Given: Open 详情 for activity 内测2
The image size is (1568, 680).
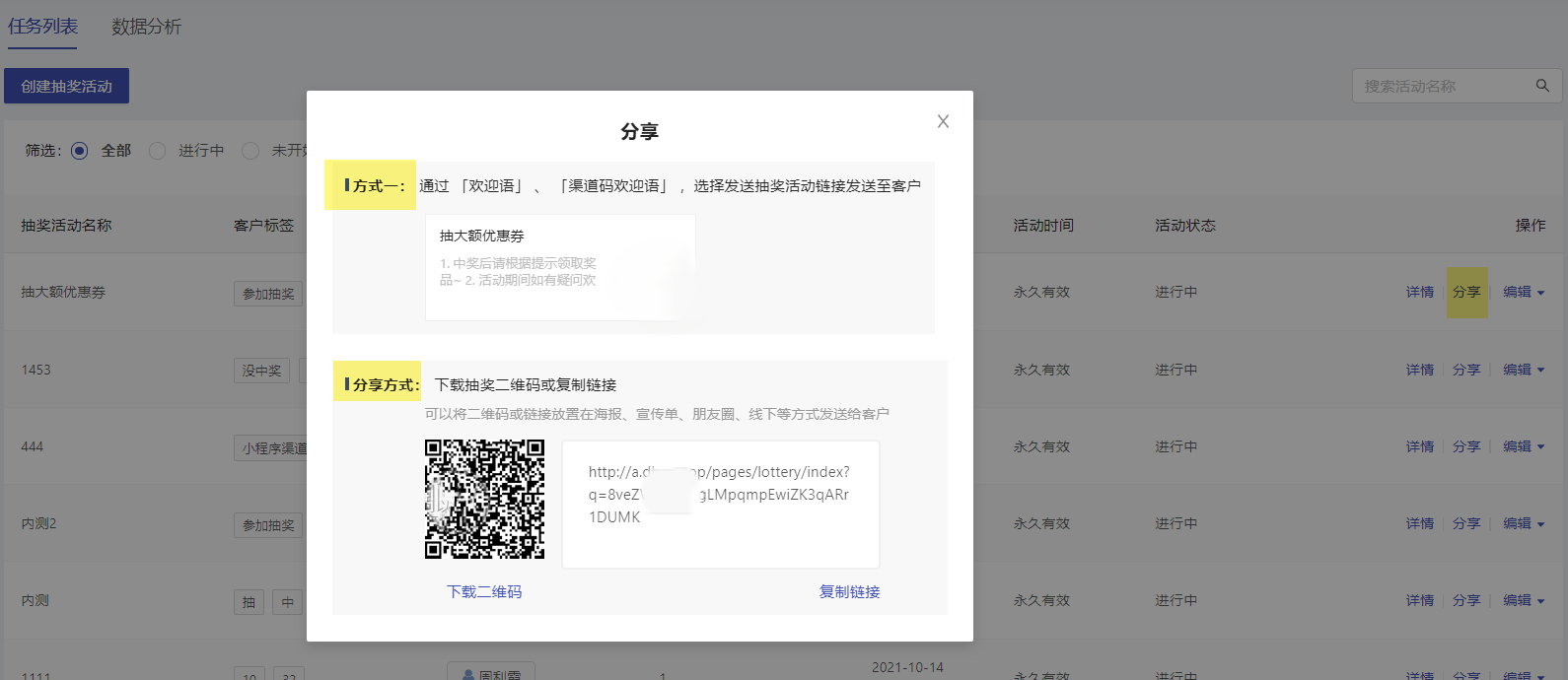Looking at the screenshot, I should (x=1420, y=523).
